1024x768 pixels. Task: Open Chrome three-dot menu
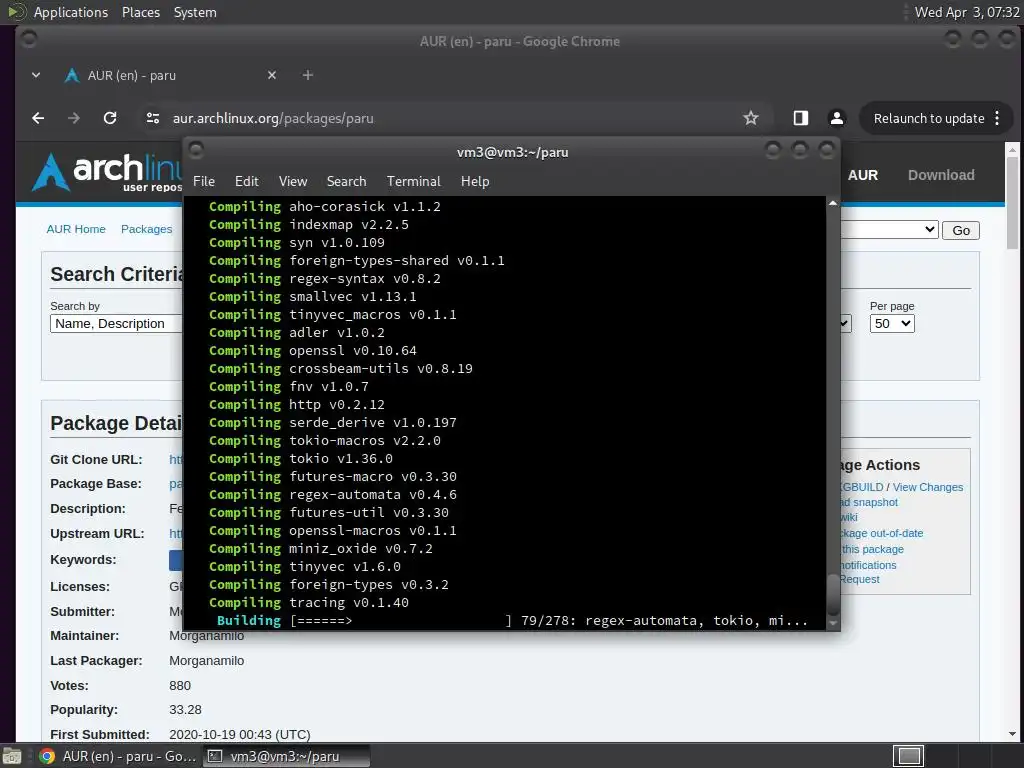point(997,118)
